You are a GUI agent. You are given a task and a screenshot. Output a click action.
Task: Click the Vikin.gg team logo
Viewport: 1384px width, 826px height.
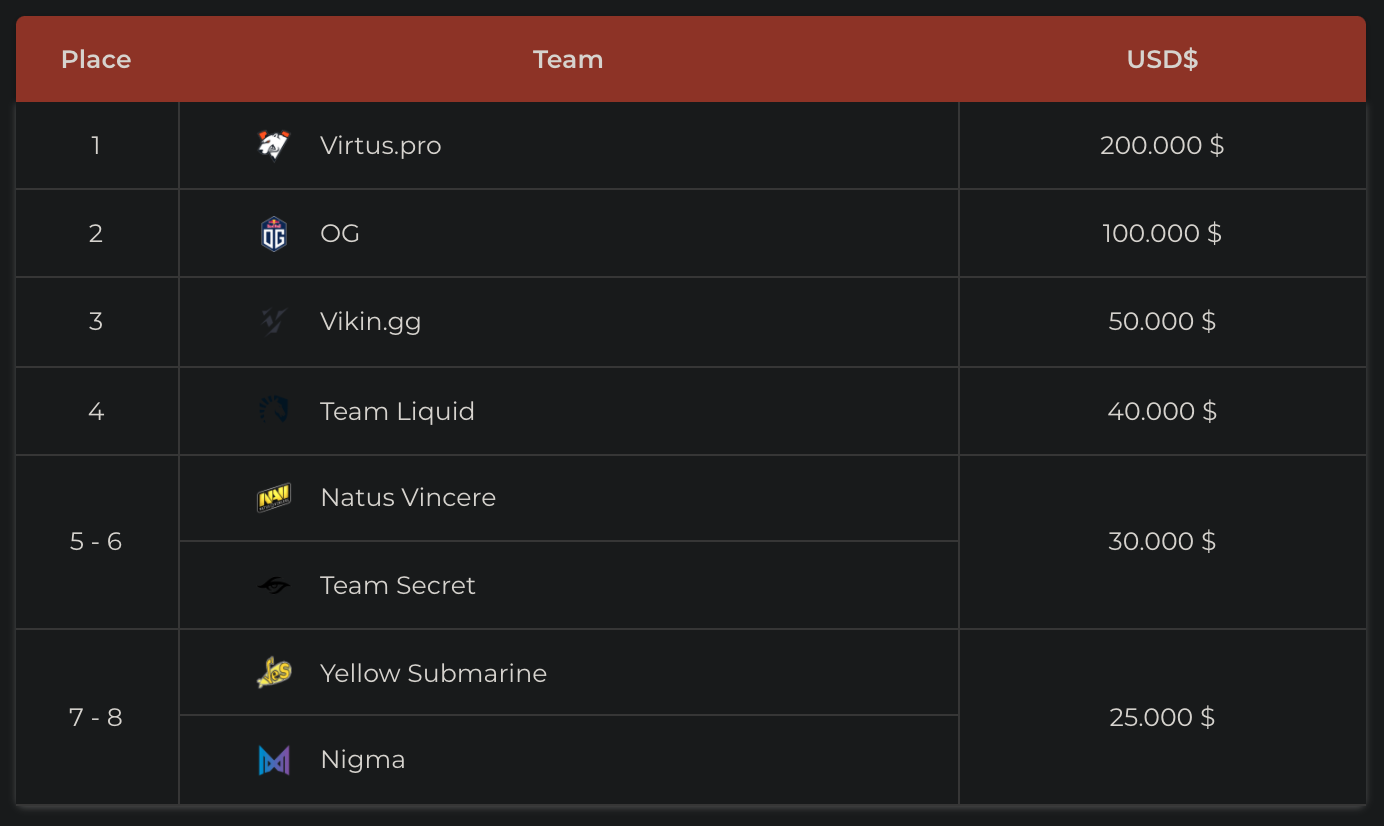(273, 321)
